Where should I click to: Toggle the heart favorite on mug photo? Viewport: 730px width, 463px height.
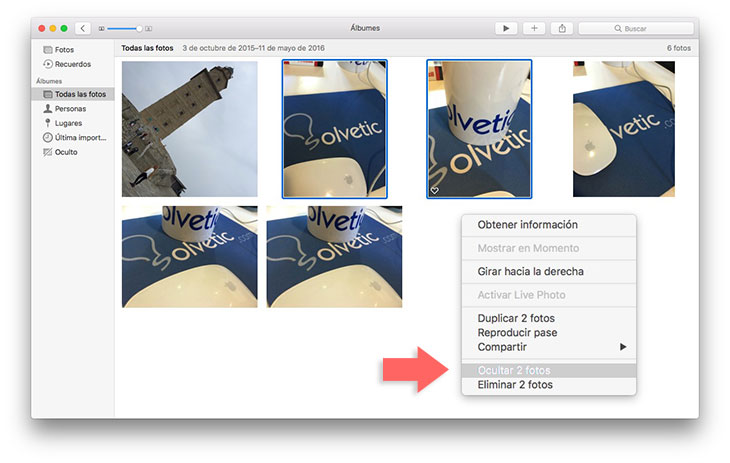[434, 191]
